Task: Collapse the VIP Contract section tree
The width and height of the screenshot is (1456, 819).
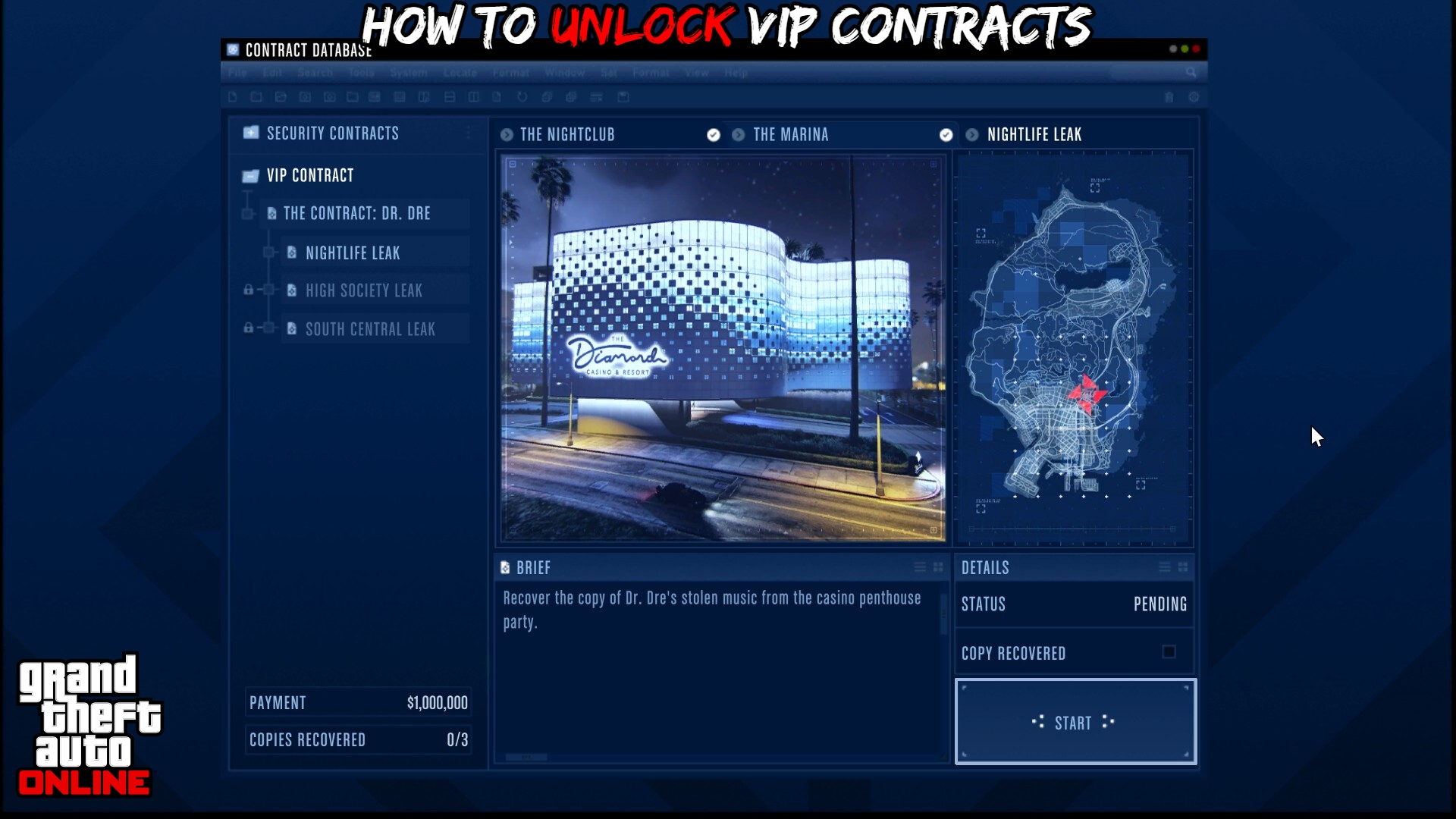Action: tap(250, 175)
